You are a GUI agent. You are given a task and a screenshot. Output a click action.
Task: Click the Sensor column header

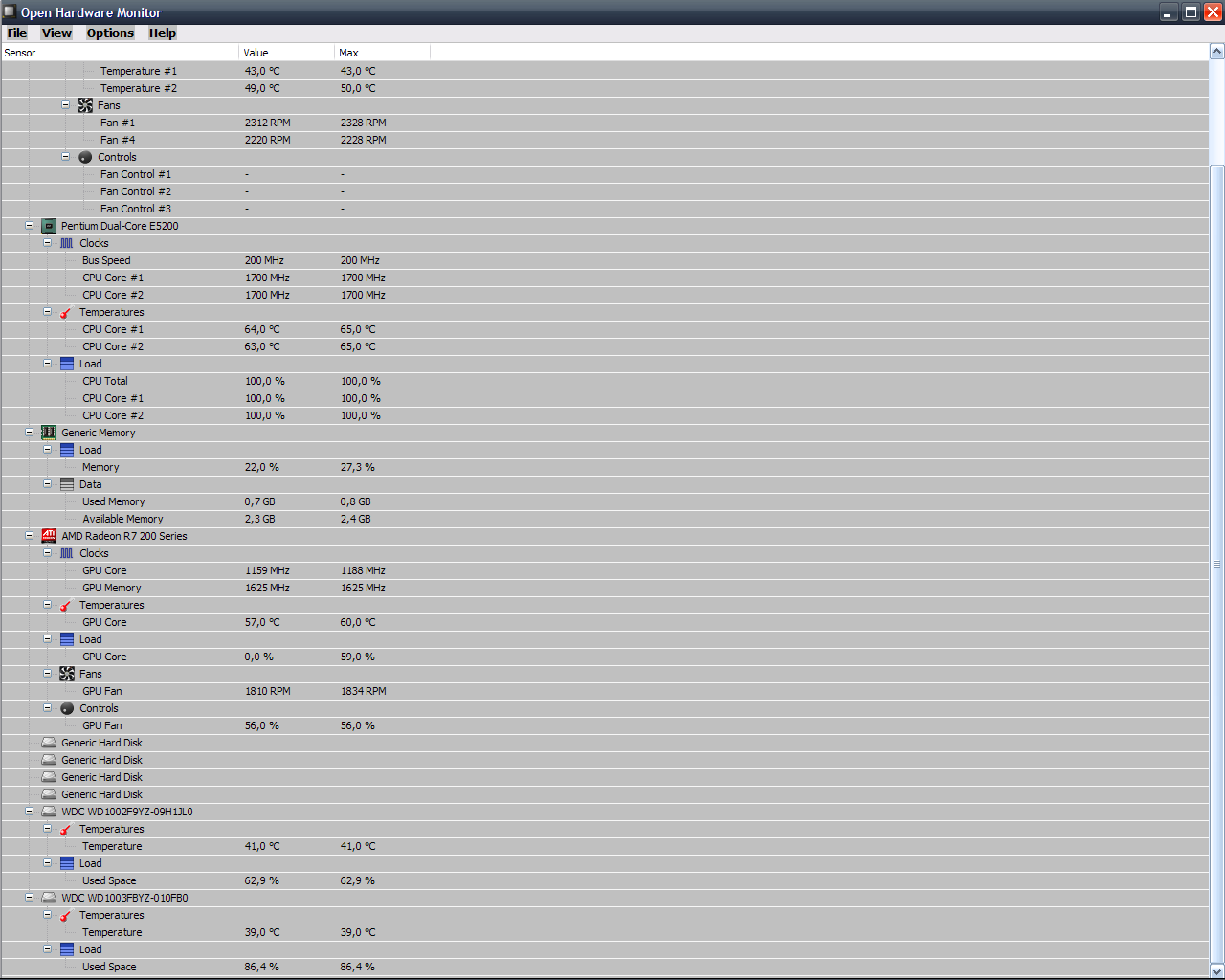pyautogui.click(x=120, y=53)
